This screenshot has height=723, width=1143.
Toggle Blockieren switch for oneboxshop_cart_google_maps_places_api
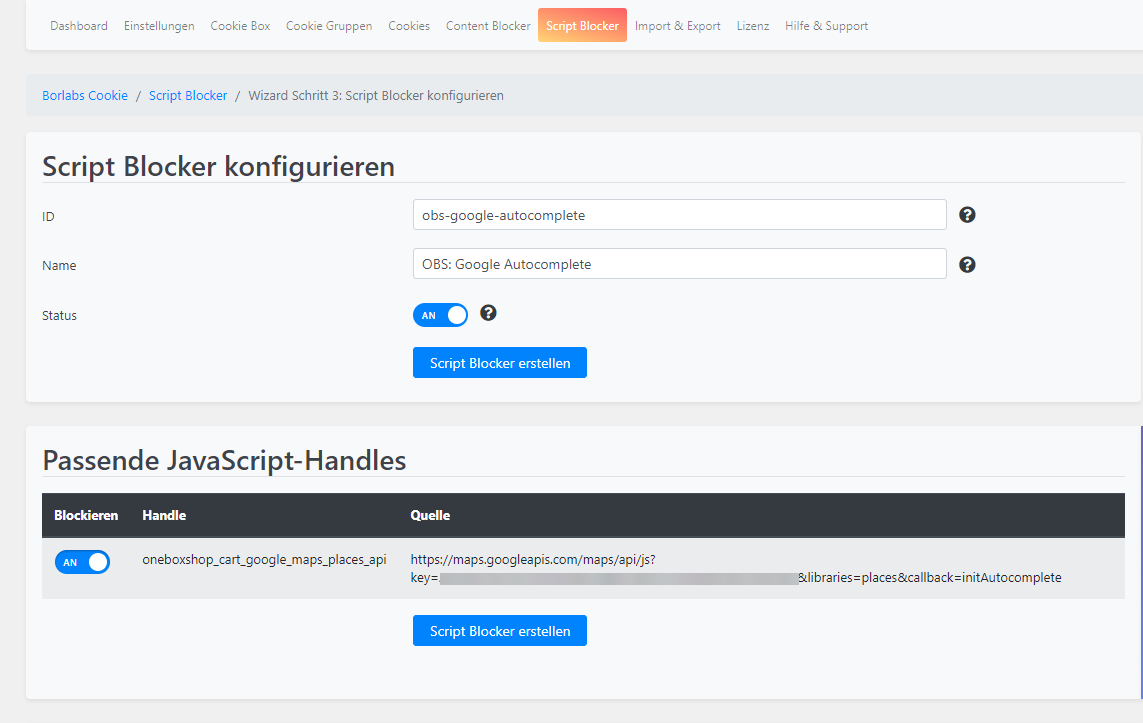point(82,562)
